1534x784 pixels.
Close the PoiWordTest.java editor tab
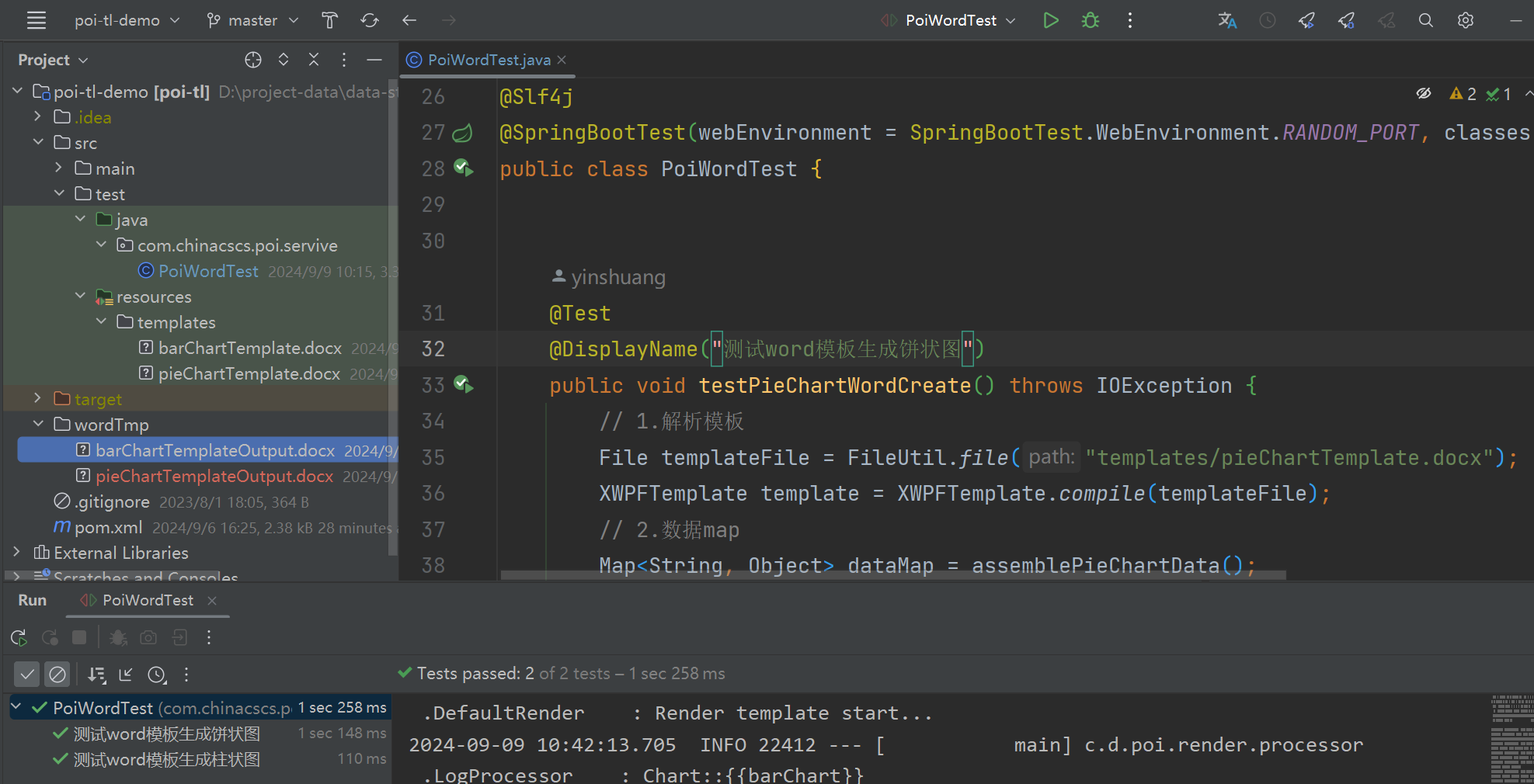[562, 60]
